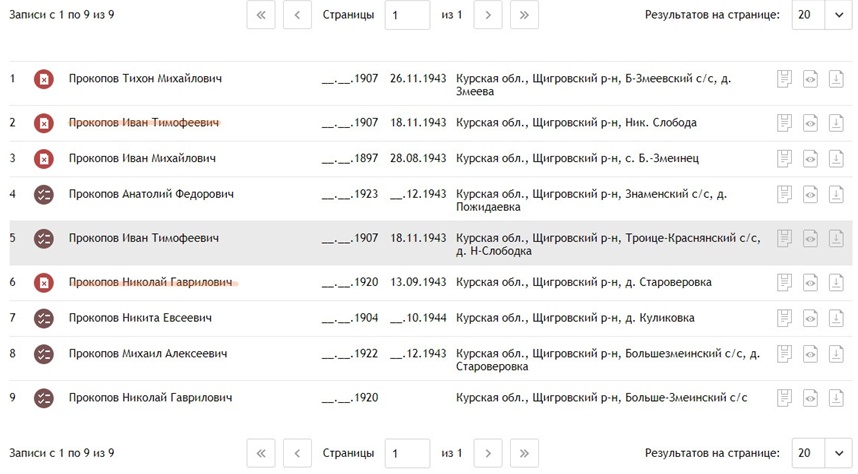Click download icon for Прокопов Никита Евсеевич

pos(836,318)
